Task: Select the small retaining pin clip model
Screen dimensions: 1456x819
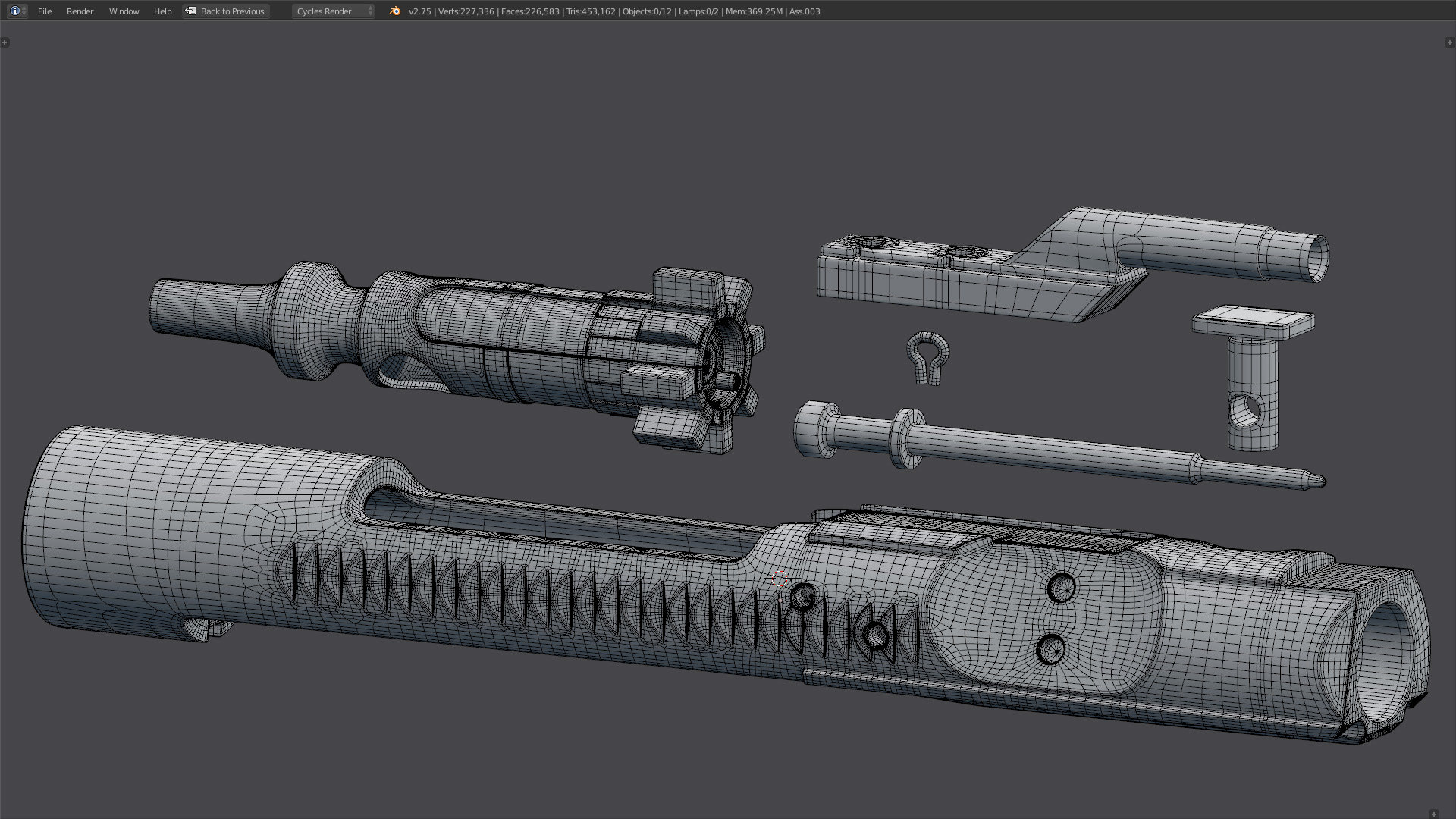Action: pos(927,358)
